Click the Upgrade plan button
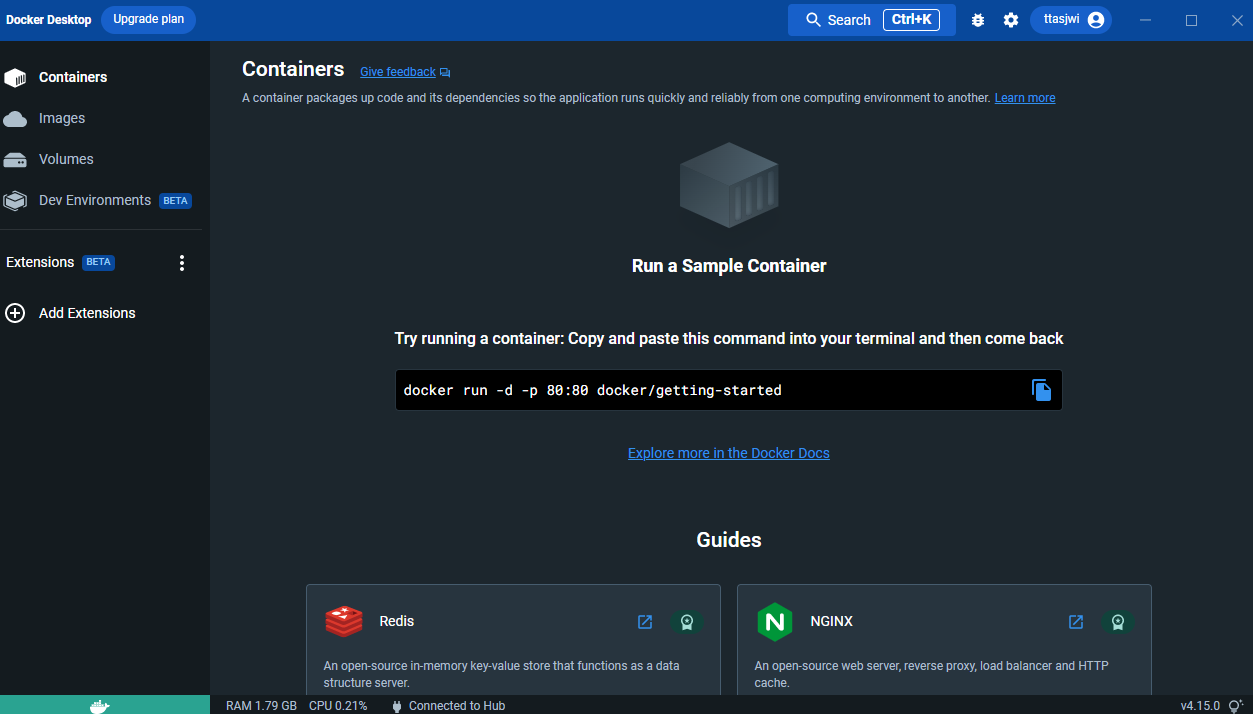This screenshot has width=1253, height=714. pos(148,19)
